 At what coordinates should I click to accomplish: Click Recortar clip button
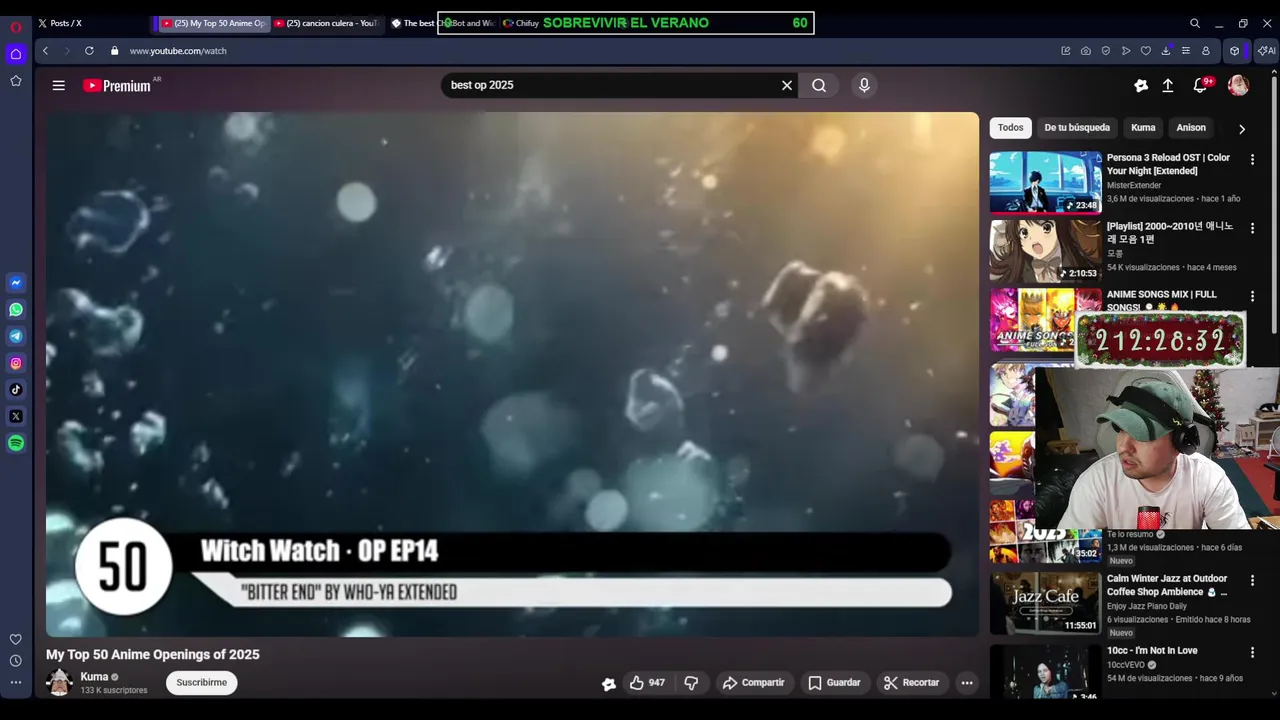tap(911, 683)
